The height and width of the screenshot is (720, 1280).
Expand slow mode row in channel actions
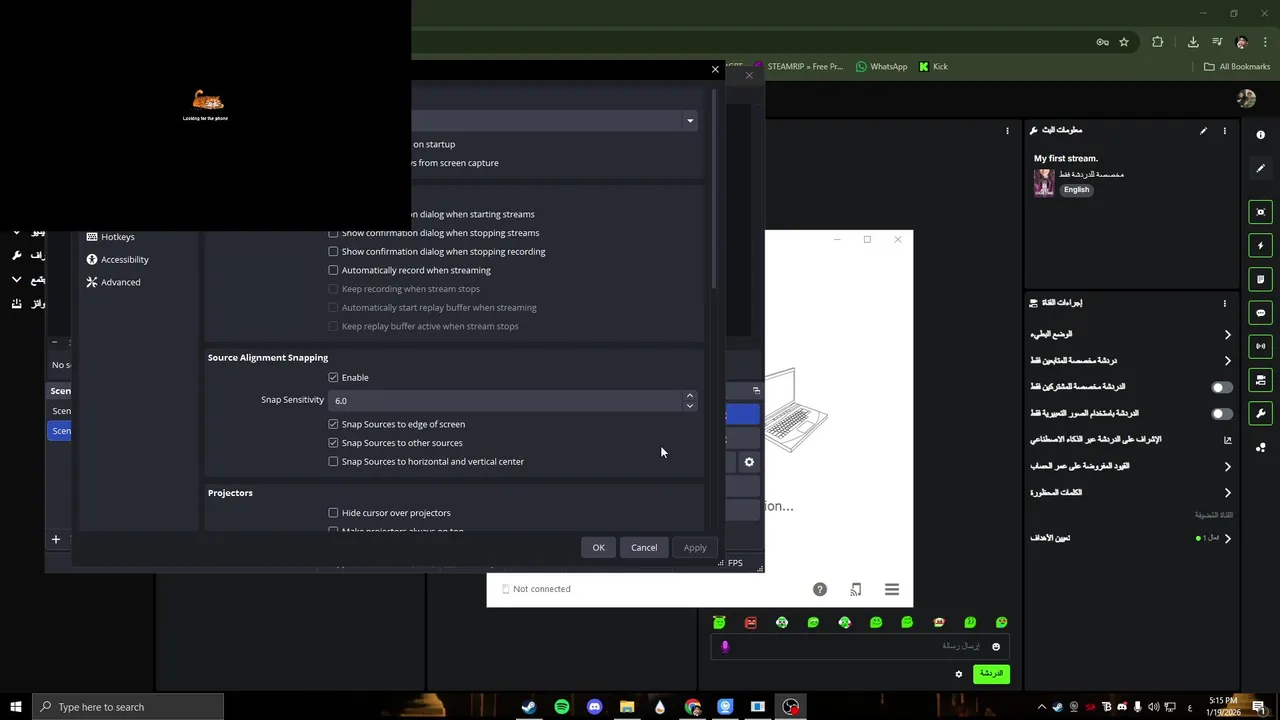click(1131, 334)
